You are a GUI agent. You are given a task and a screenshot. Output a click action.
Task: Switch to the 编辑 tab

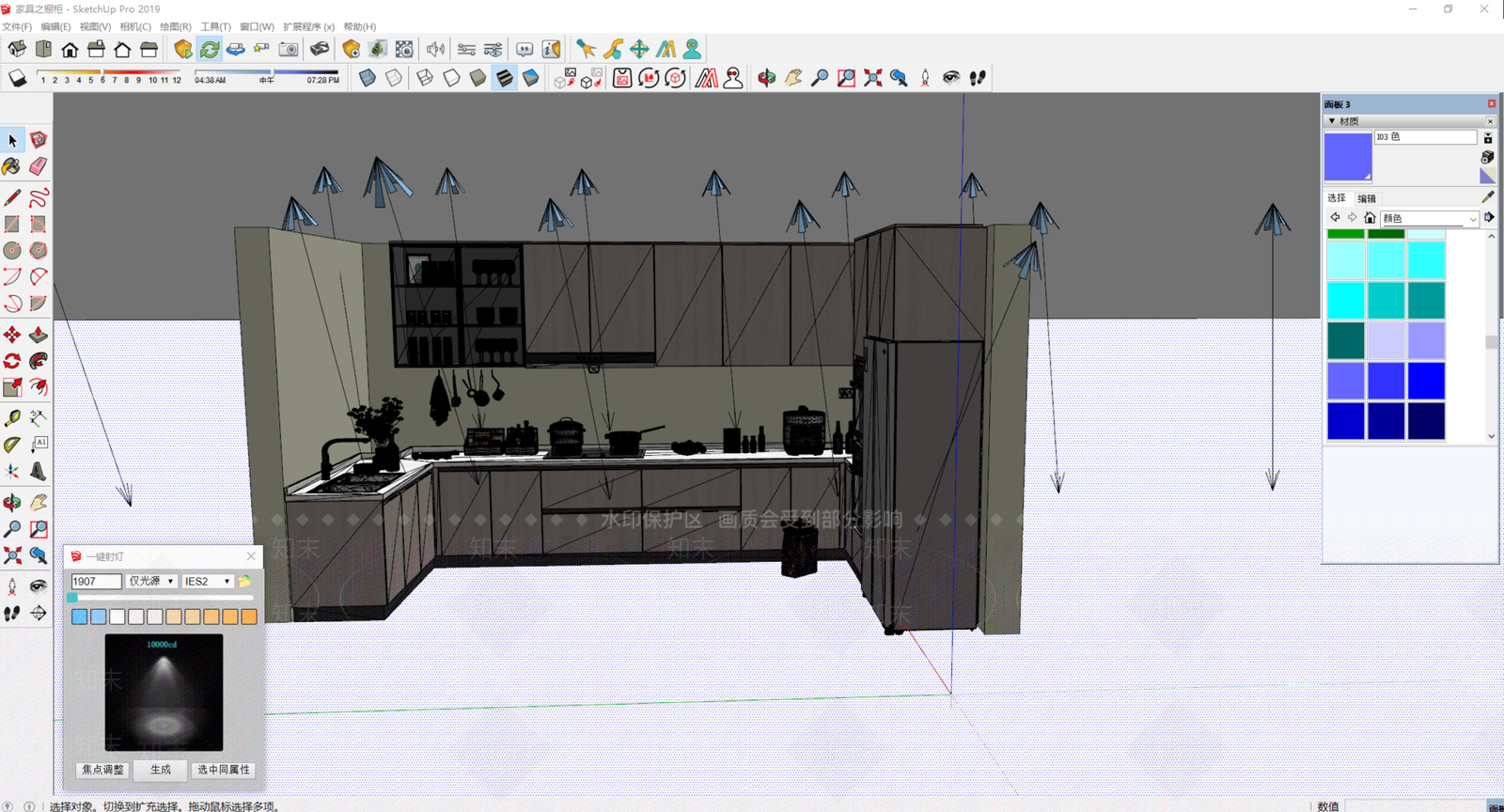[1367, 198]
